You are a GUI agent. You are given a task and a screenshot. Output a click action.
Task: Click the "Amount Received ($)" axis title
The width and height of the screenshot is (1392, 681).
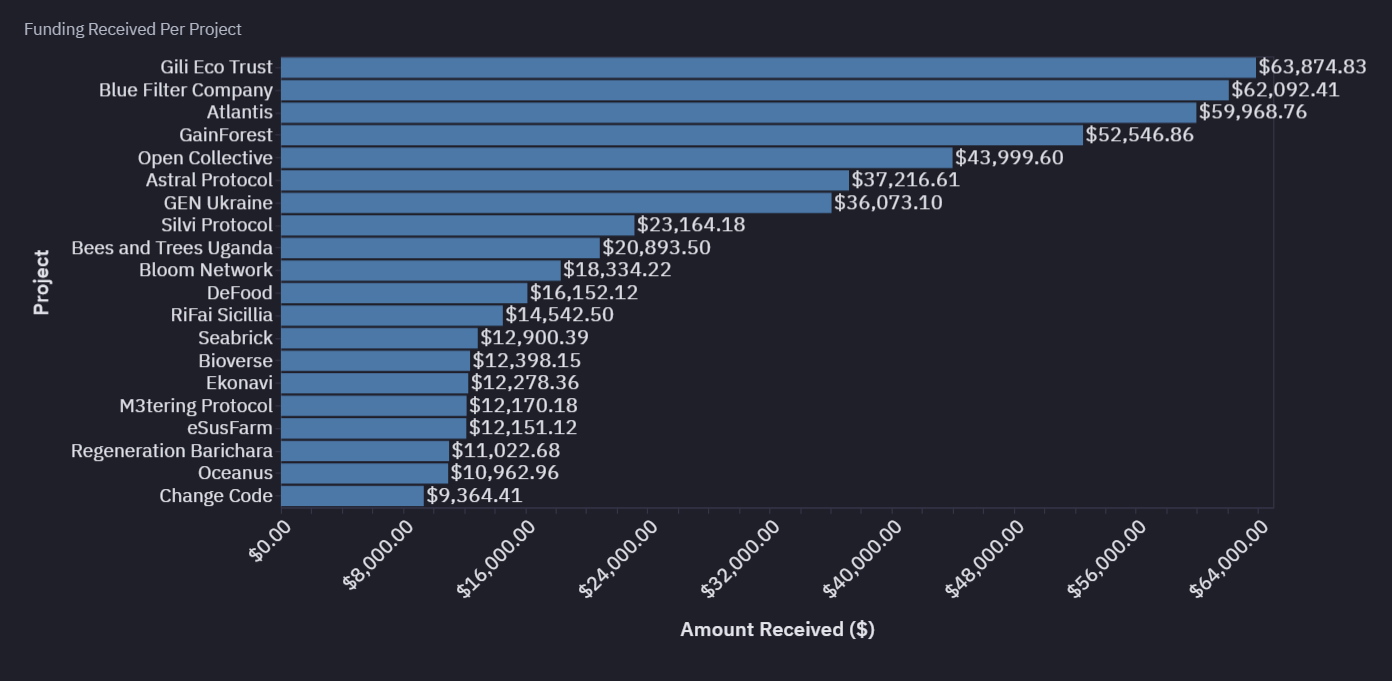coord(777,629)
